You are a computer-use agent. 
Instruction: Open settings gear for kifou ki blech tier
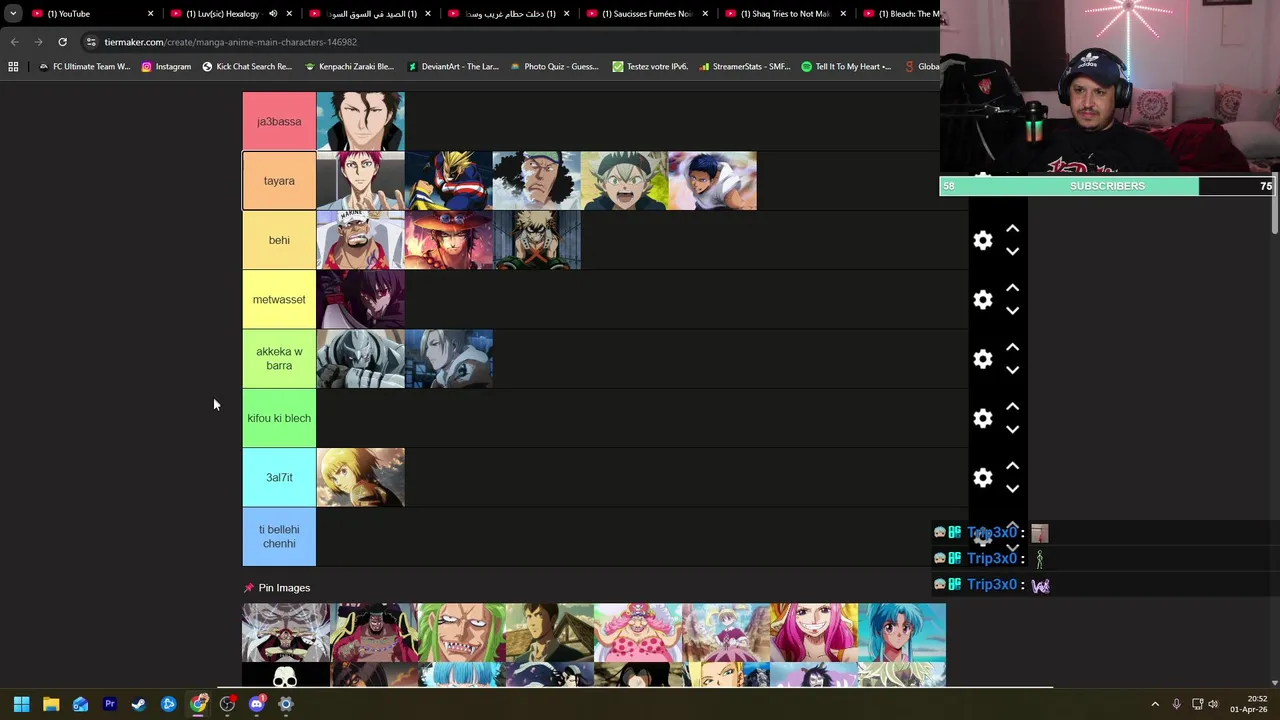coord(983,418)
